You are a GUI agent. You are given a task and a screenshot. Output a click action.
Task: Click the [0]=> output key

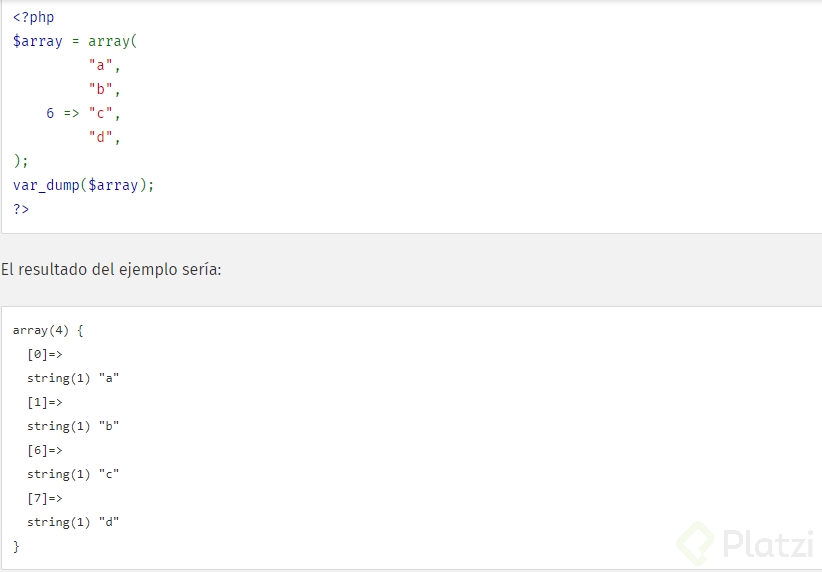point(45,354)
